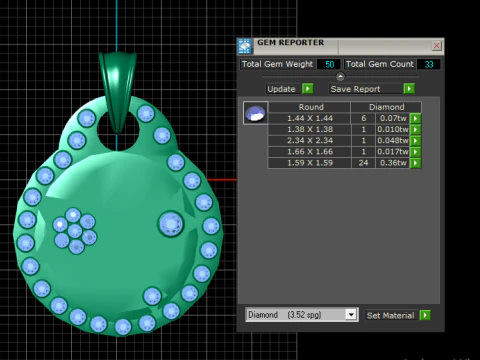Click the 0.048tw weight cell
Screen dimensions: 480x360
393,141
